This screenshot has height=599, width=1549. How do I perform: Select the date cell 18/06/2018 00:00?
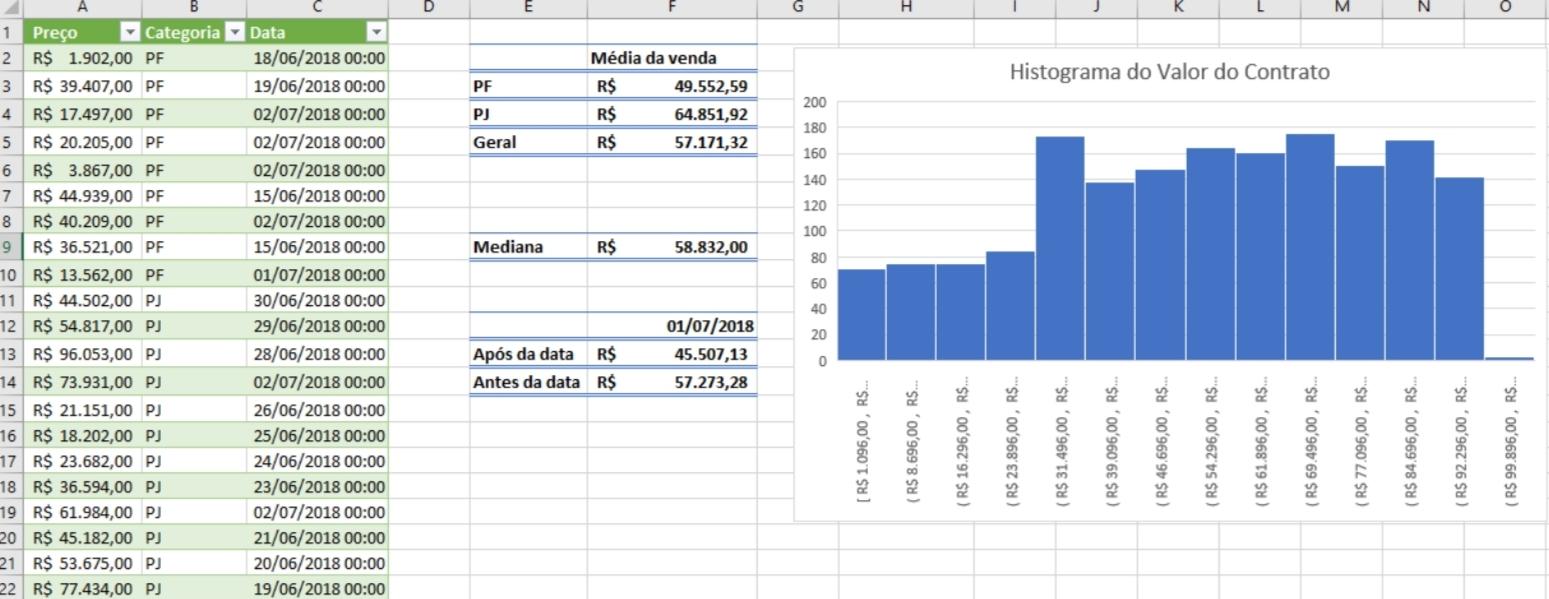click(317, 58)
